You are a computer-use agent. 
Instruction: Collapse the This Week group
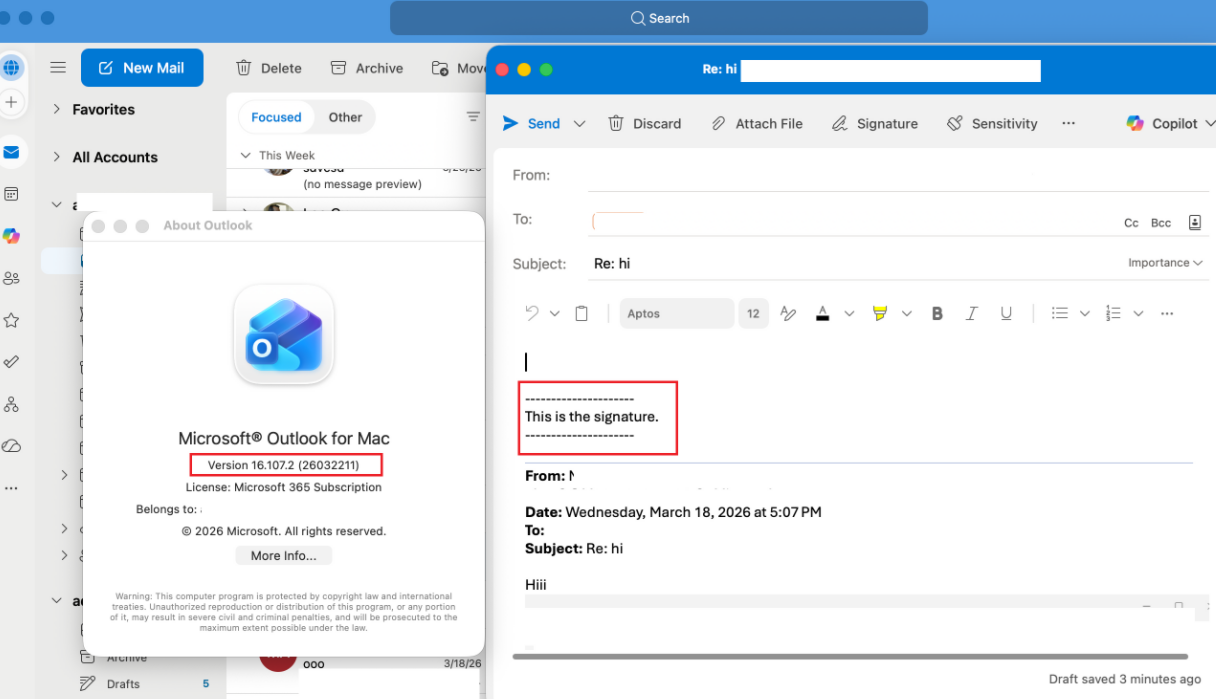coord(246,155)
